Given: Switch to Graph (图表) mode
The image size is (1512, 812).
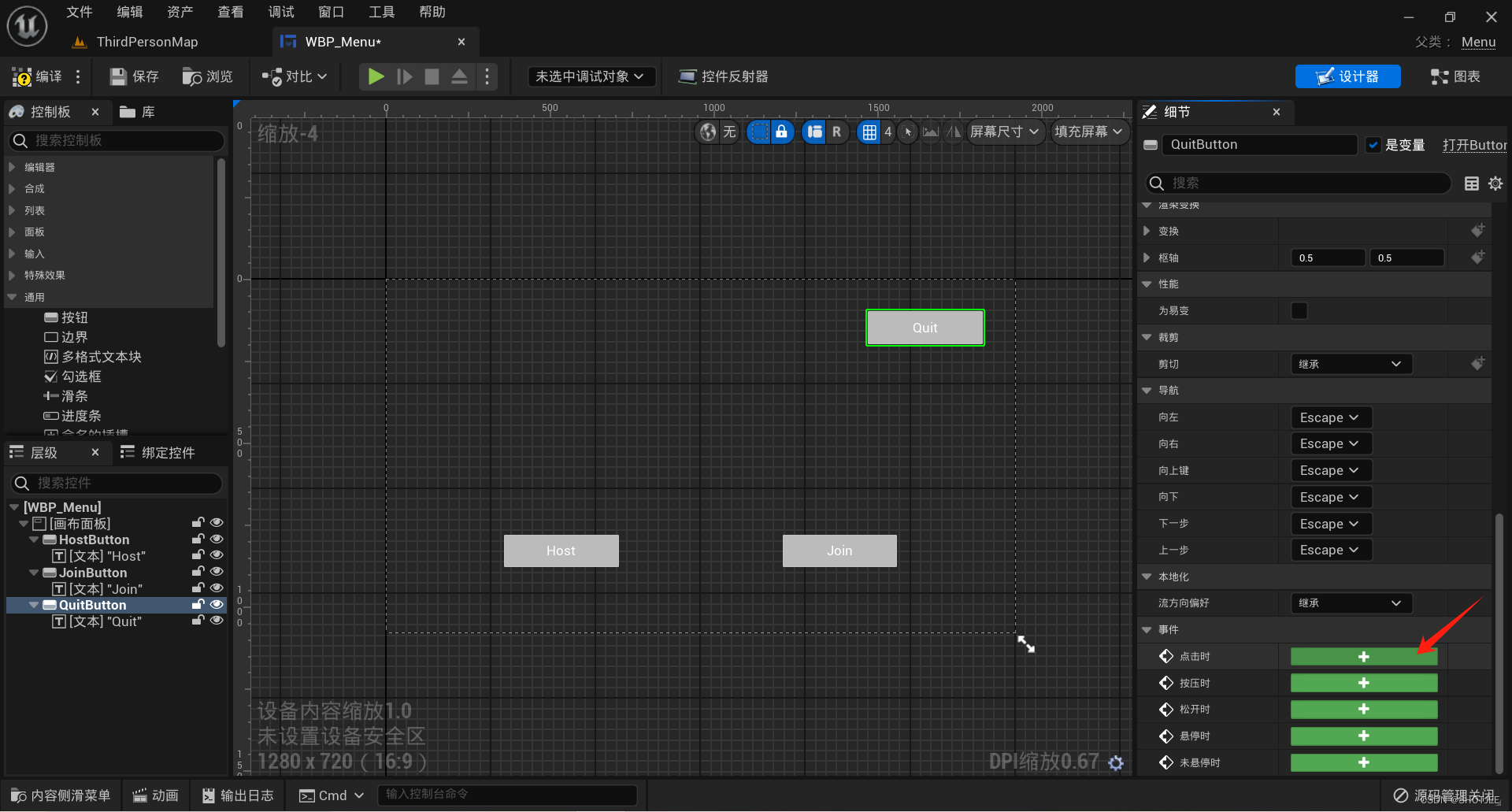Looking at the screenshot, I should 1455,76.
